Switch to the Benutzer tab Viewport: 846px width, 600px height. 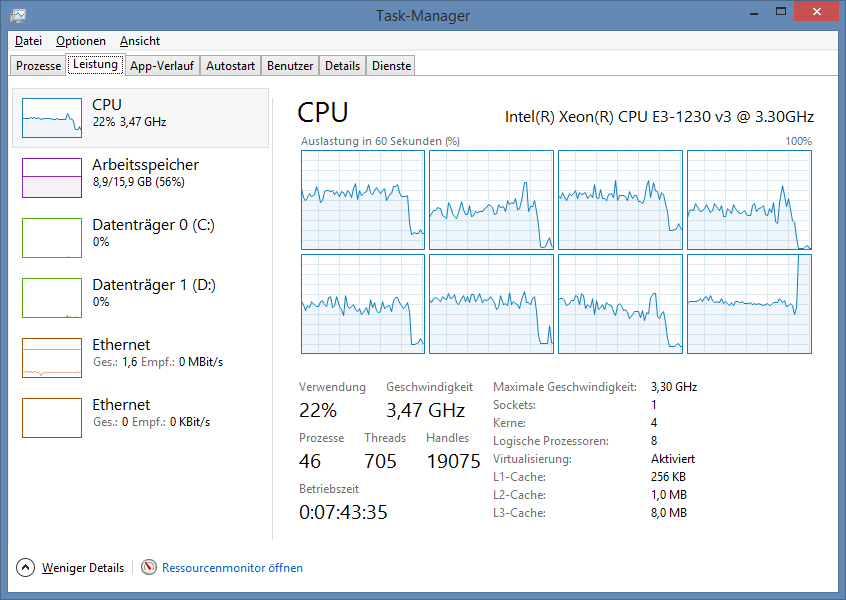tap(290, 66)
